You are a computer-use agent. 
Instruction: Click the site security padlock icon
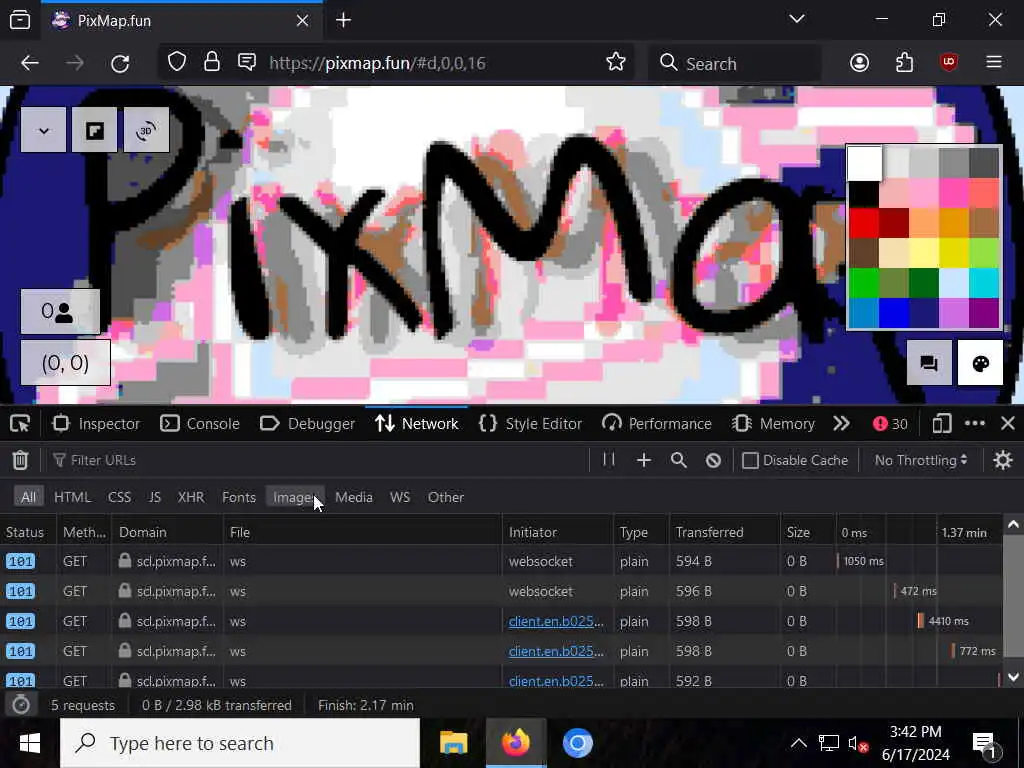point(212,62)
